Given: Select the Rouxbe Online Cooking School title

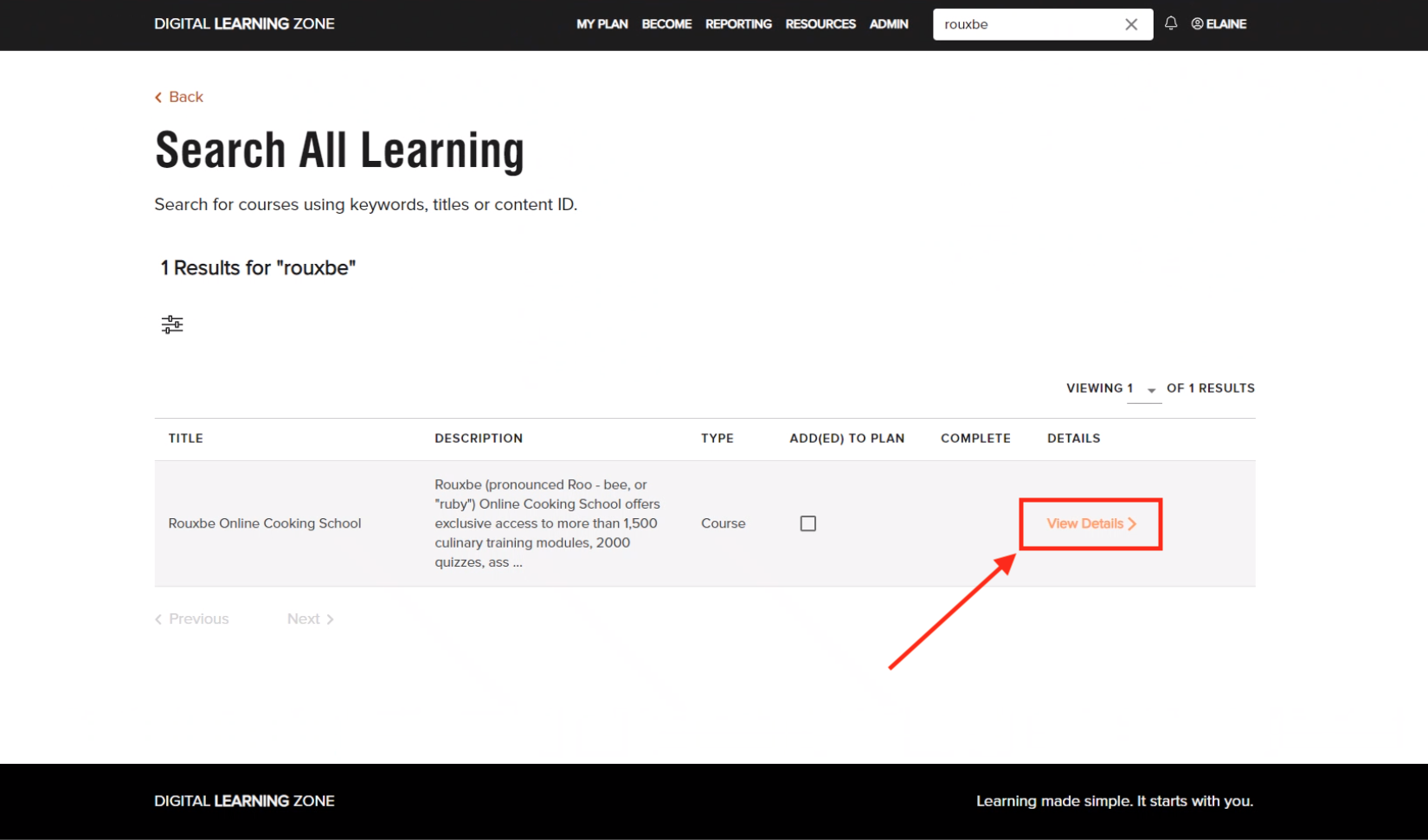Looking at the screenshot, I should 265,523.
